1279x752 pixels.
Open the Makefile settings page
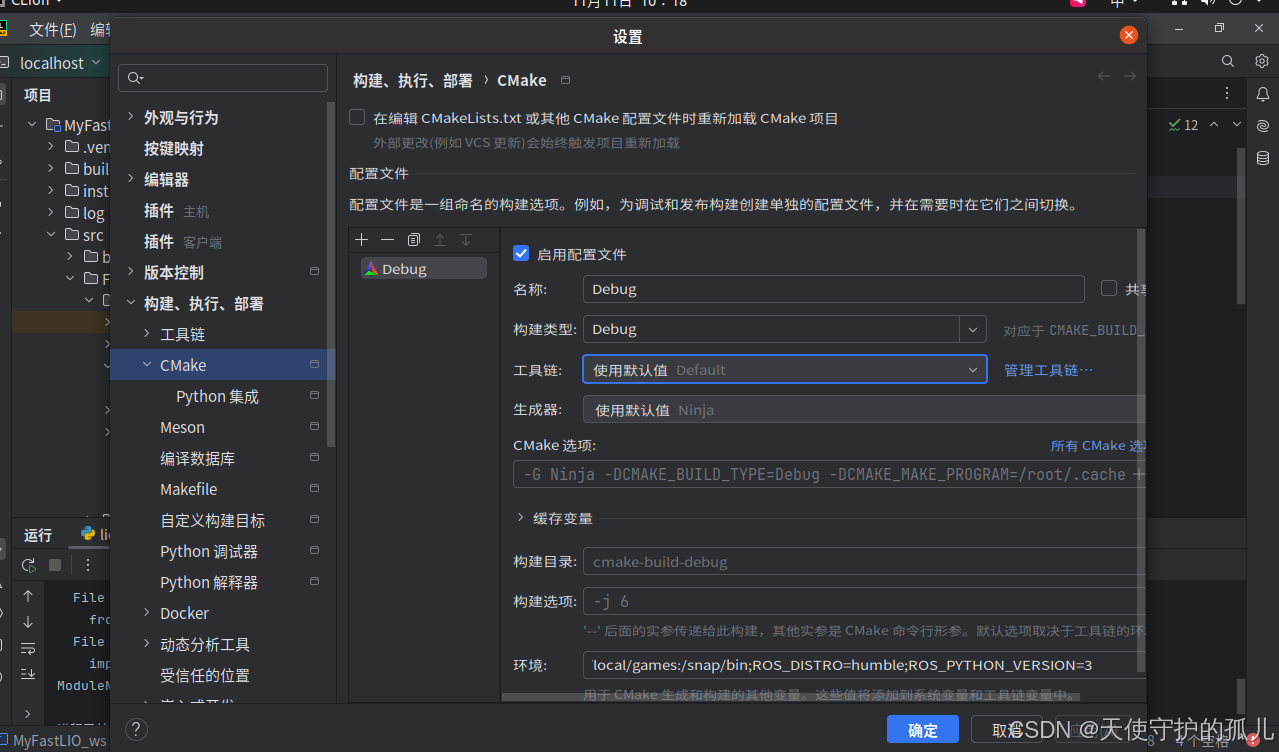click(x=189, y=489)
